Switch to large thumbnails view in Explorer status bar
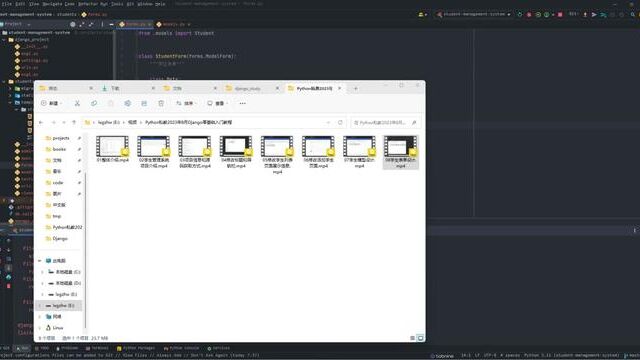The image size is (640, 360). [x=420, y=338]
